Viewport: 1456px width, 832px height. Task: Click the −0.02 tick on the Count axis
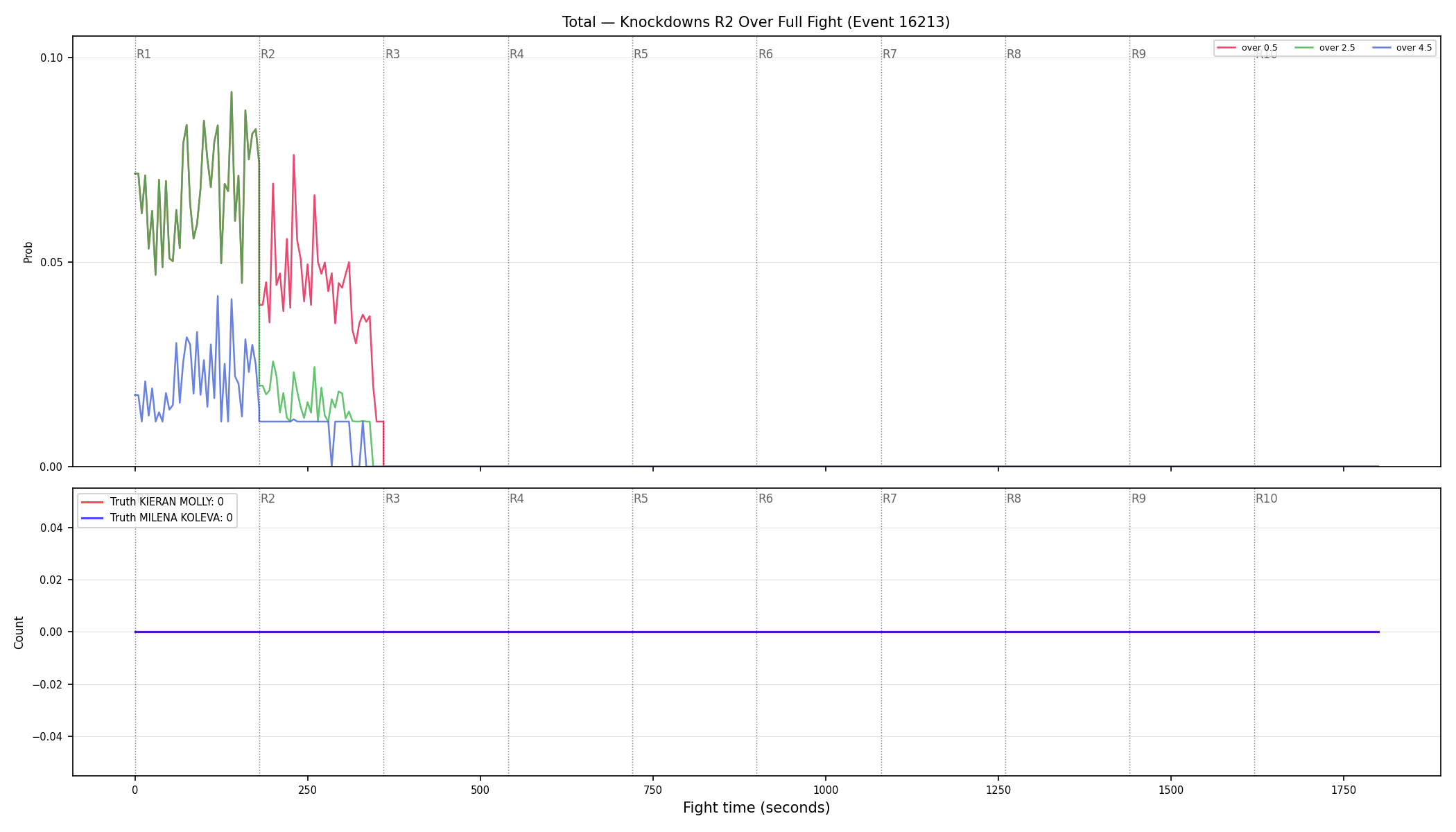pyautogui.click(x=47, y=684)
